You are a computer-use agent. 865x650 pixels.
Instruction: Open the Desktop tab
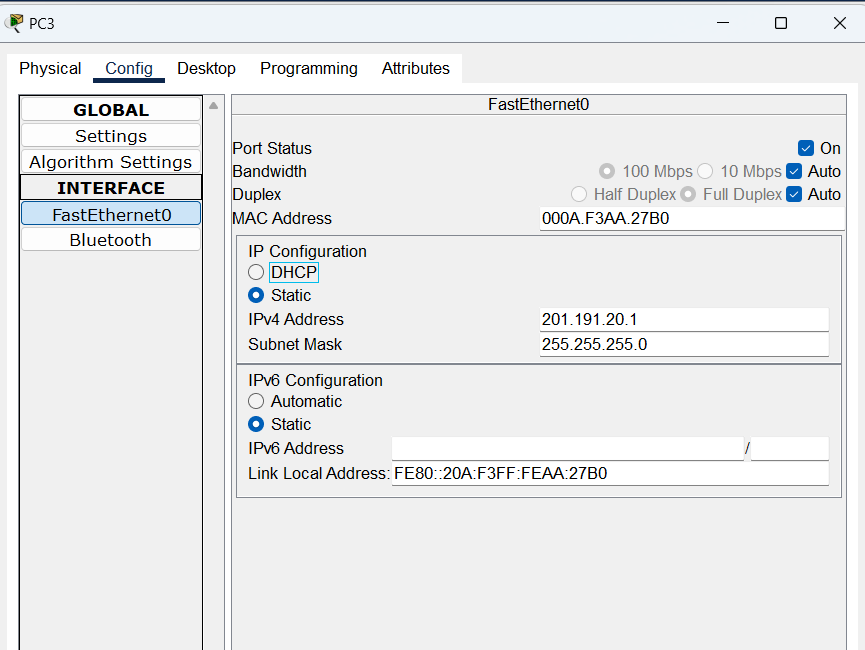click(x=206, y=69)
